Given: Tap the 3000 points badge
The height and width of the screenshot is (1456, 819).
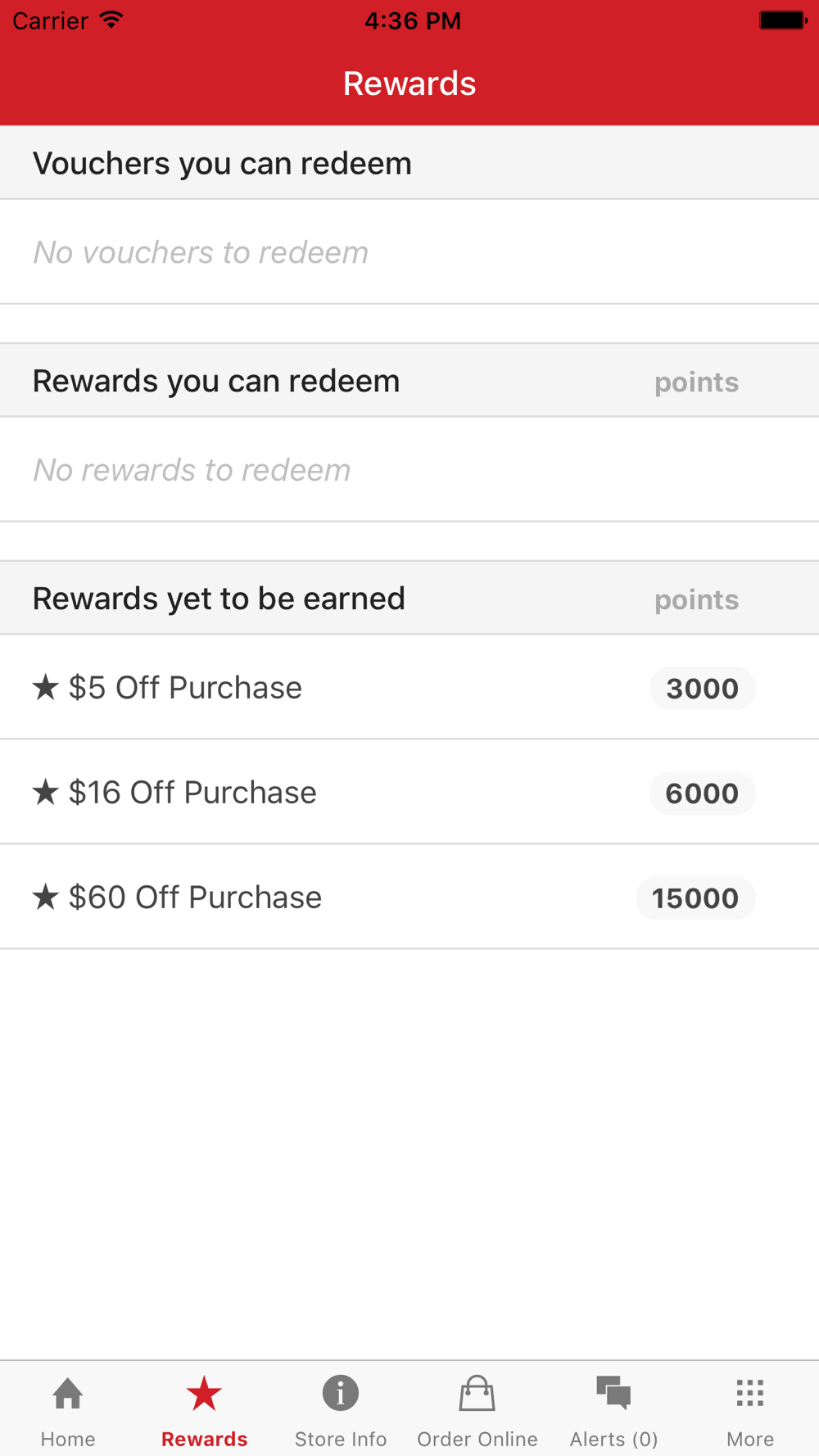Looking at the screenshot, I should (702, 689).
